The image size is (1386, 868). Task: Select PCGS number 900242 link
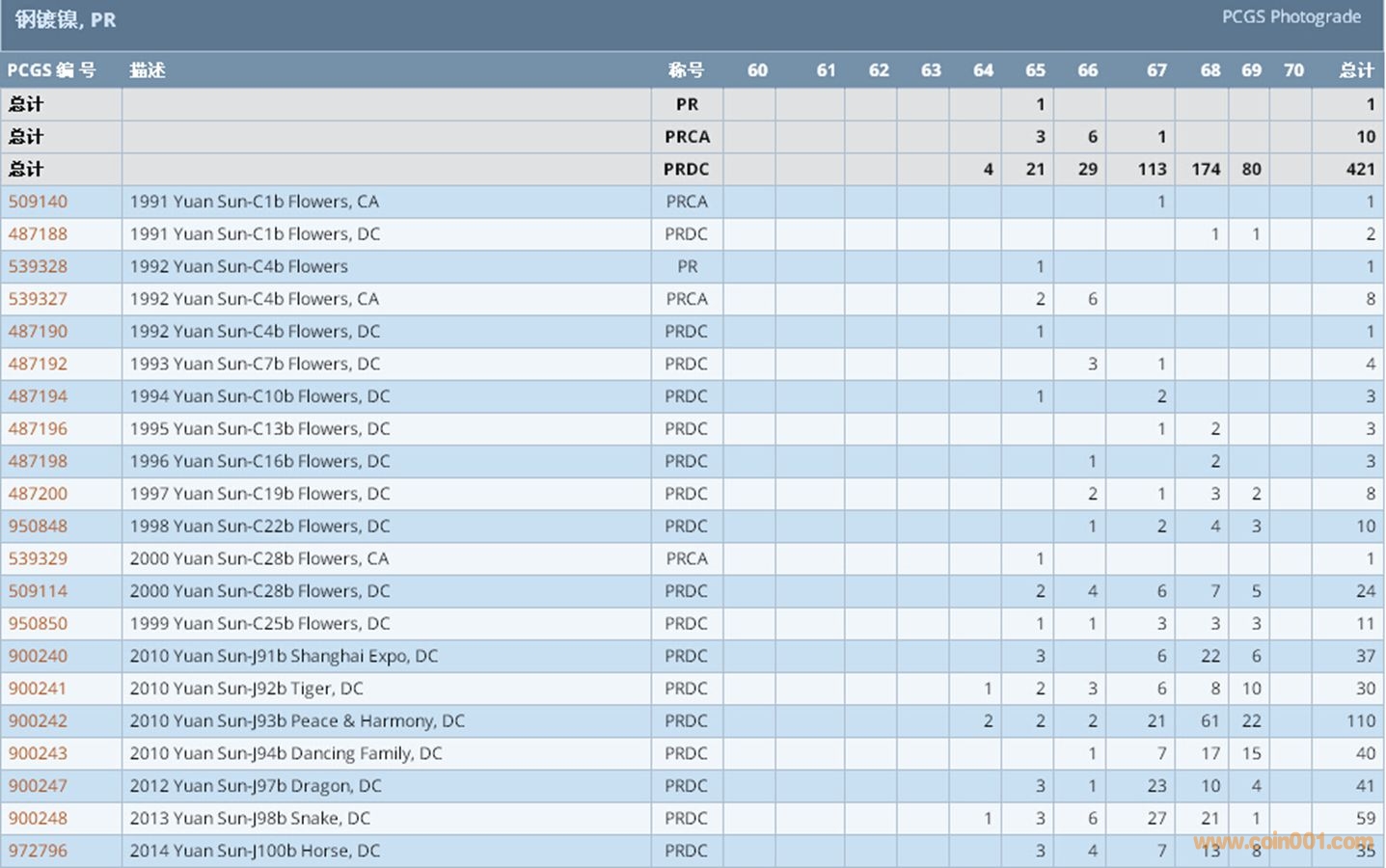tap(39, 721)
